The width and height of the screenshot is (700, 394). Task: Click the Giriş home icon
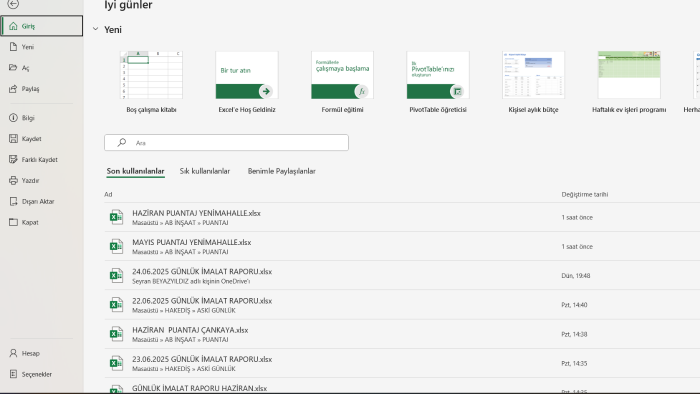(13, 26)
